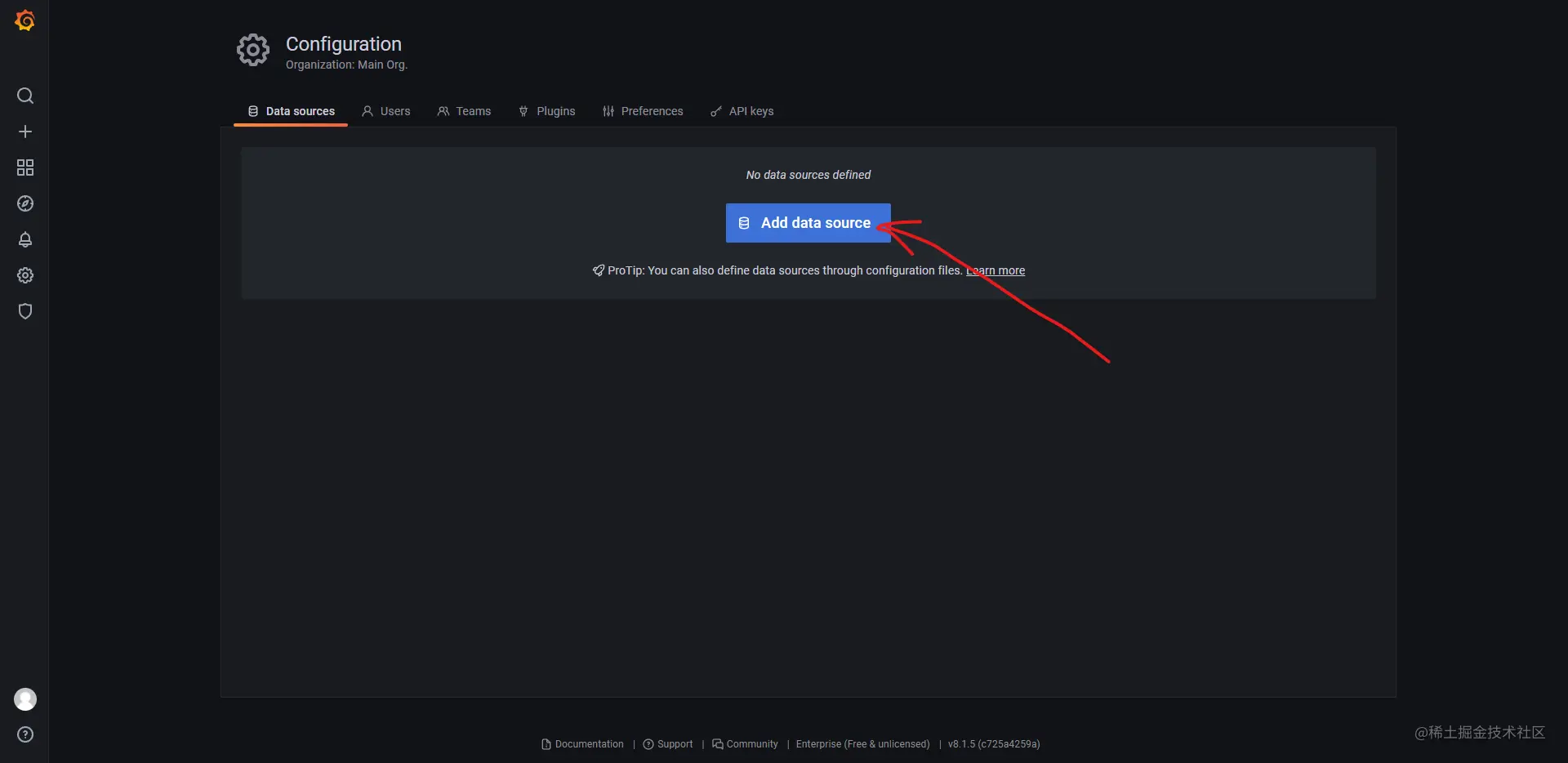The height and width of the screenshot is (763, 1568).
Task: Switch to the Users tab
Action: coord(386,111)
